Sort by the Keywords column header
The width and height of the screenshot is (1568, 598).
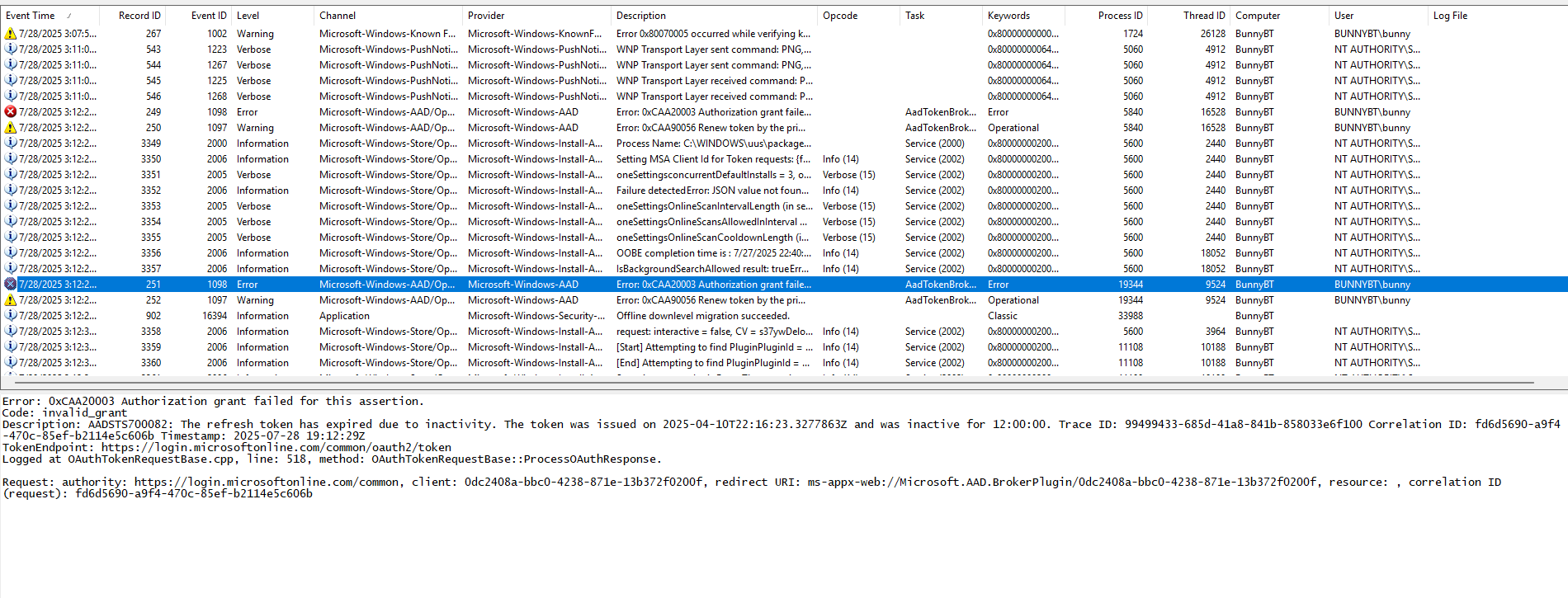(x=1023, y=16)
